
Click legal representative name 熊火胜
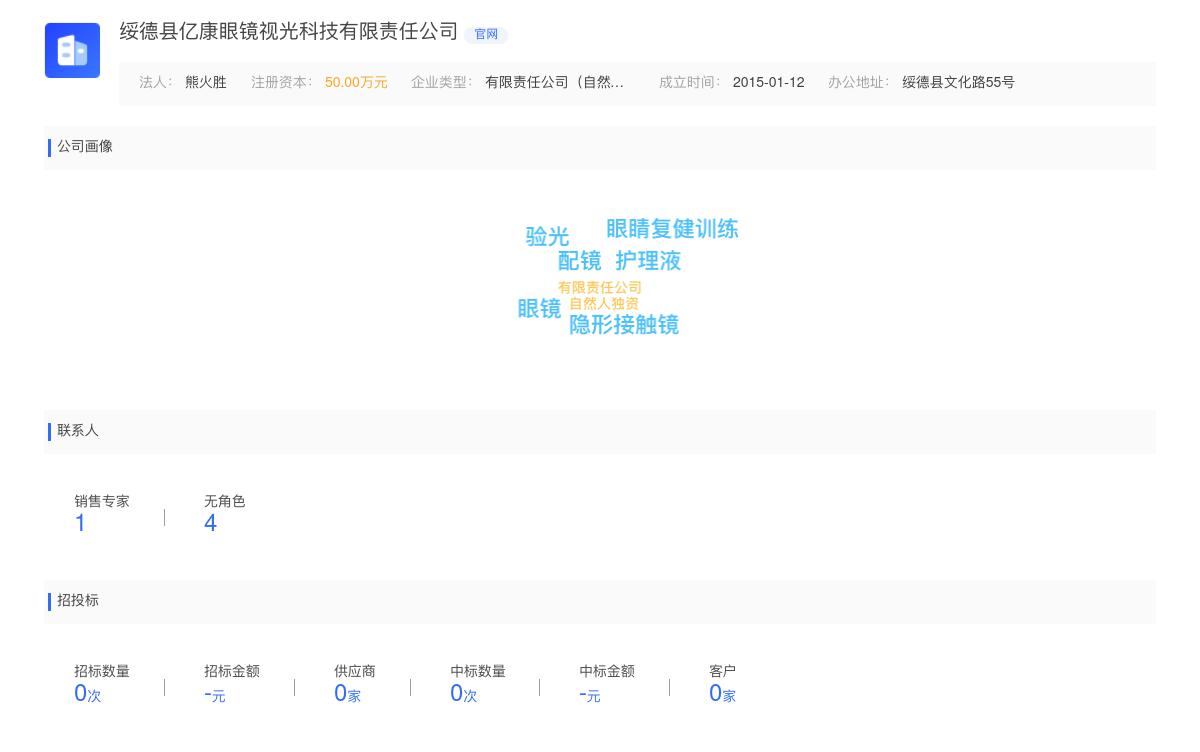tap(206, 83)
